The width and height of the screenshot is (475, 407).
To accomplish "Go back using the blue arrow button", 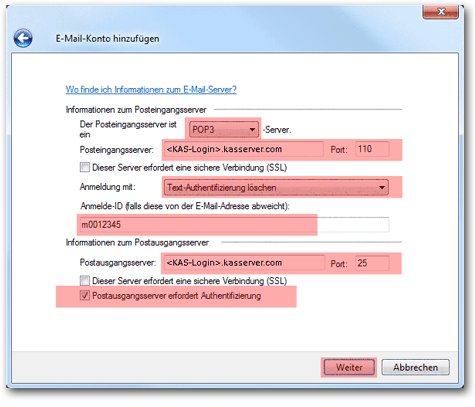I will pyautogui.click(x=23, y=38).
